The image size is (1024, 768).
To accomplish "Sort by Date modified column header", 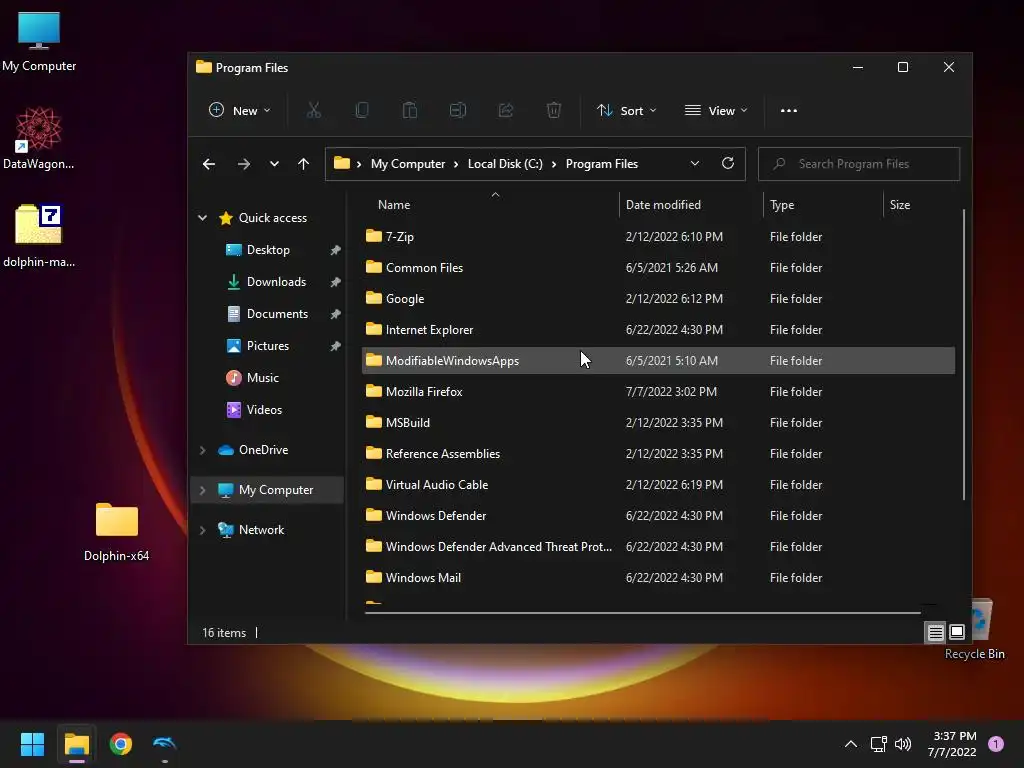I will [691, 205].
